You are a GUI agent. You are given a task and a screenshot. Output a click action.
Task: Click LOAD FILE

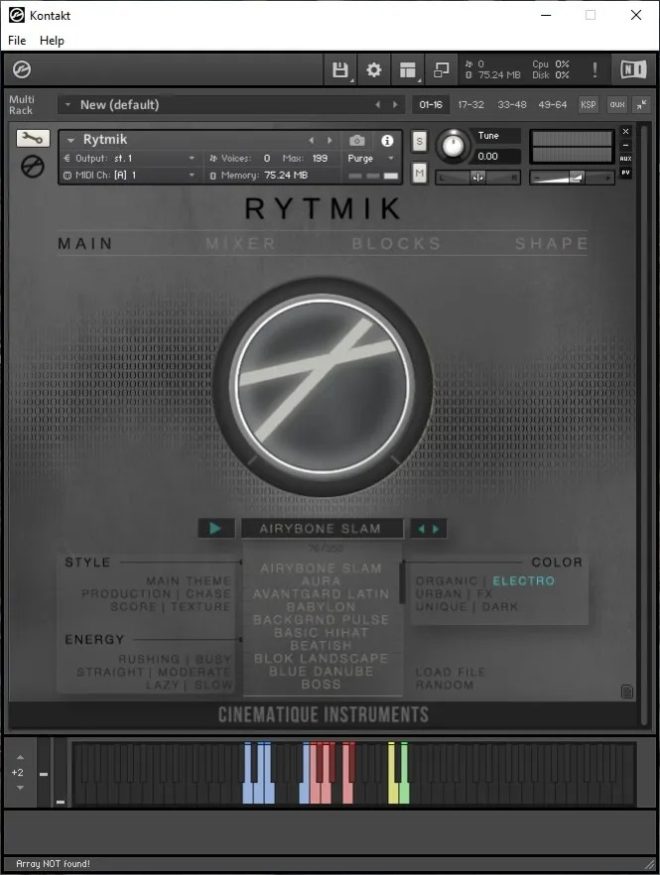coord(450,672)
